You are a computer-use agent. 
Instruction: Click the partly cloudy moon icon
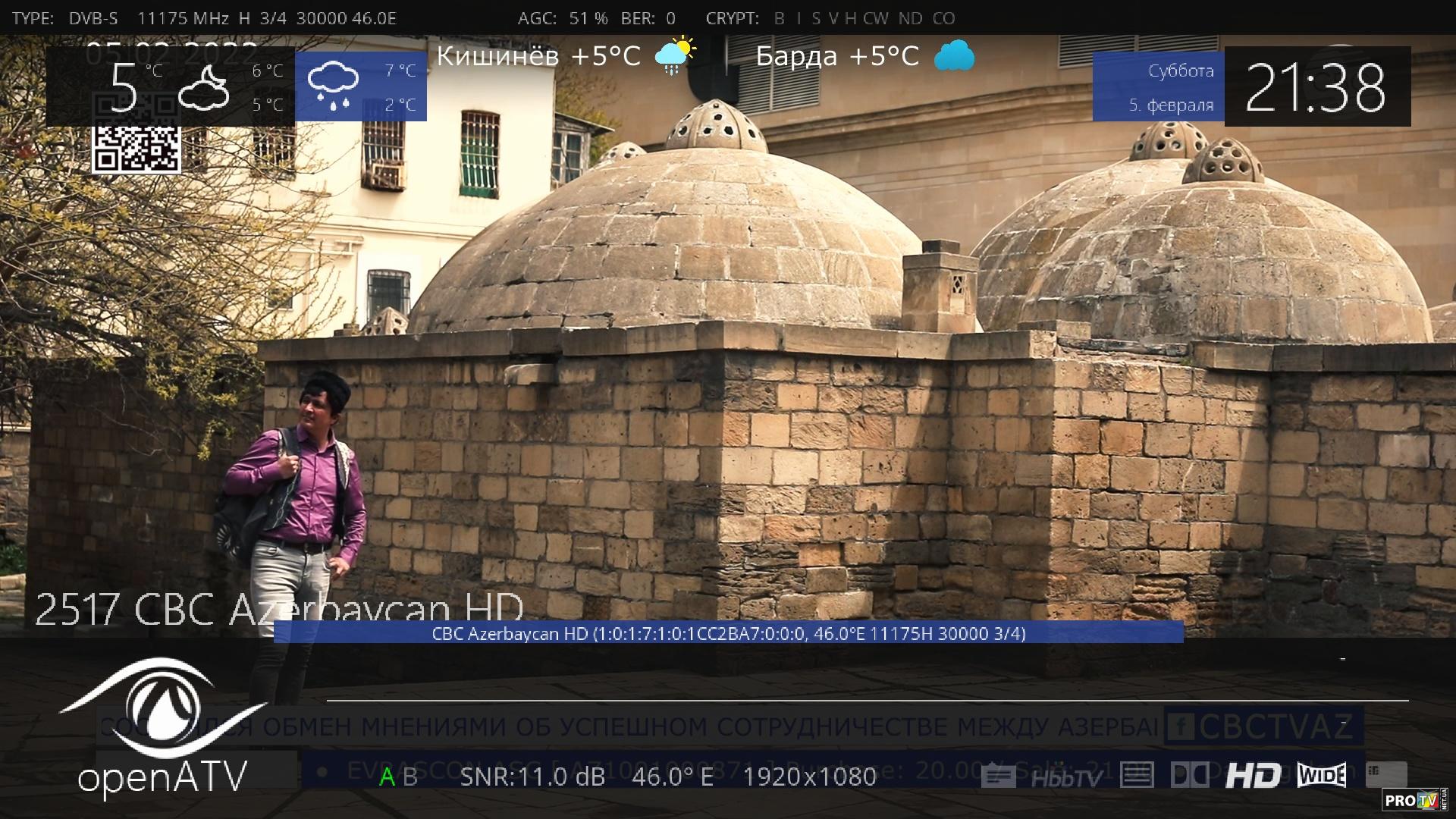203,88
